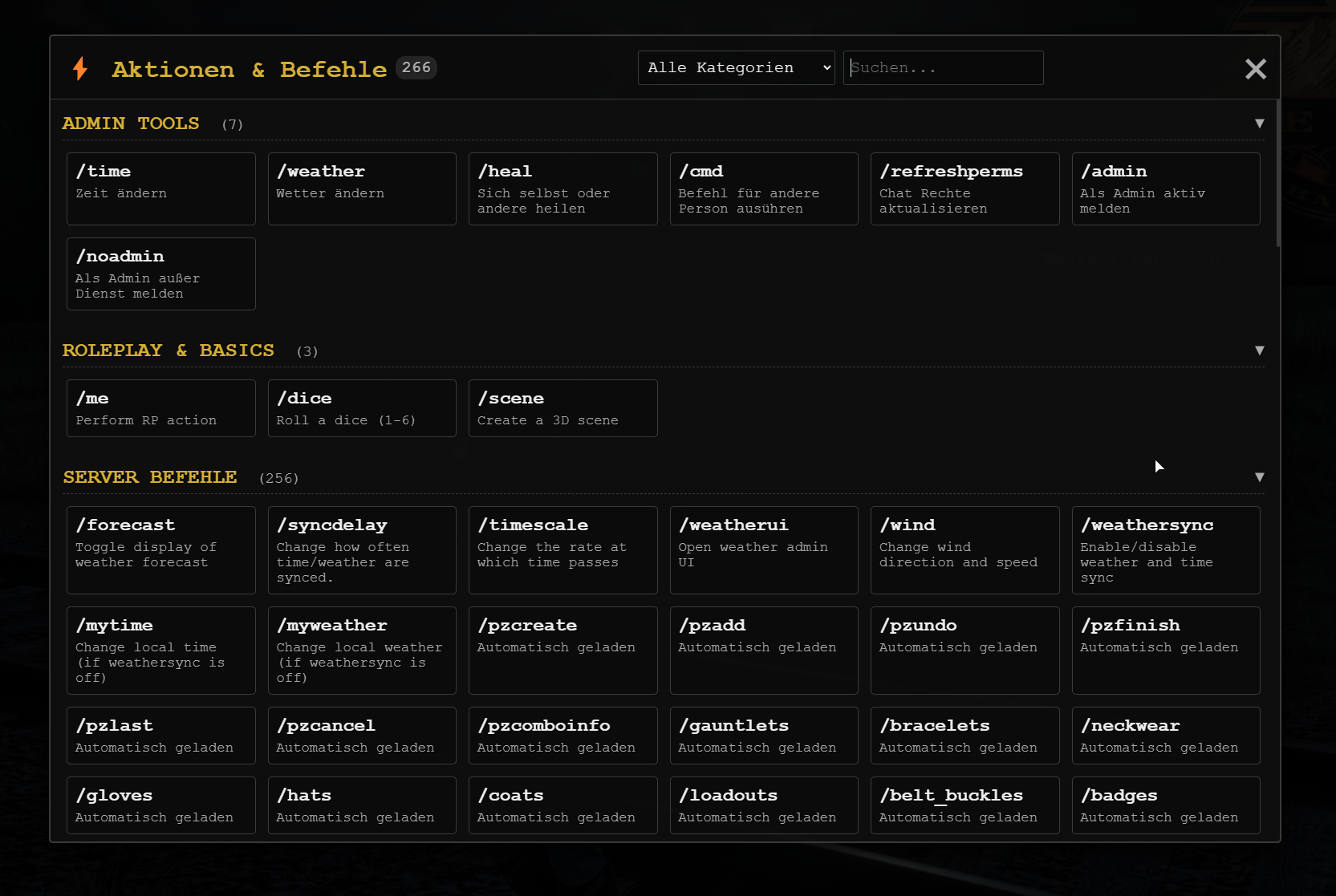Click the /noadmin command card
This screenshot has height=896, width=1336.
click(x=161, y=274)
